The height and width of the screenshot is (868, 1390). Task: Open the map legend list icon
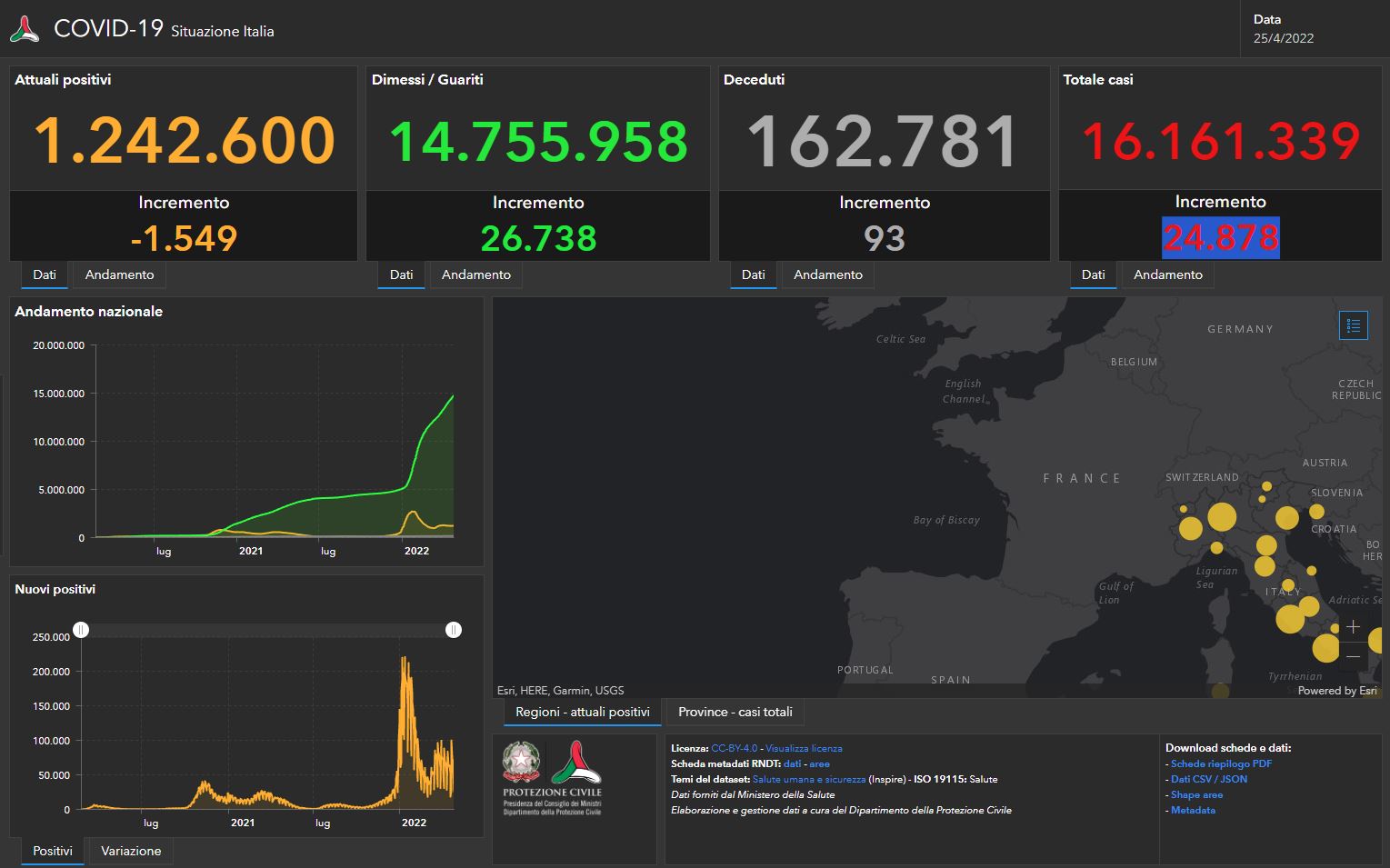tap(1353, 325)
